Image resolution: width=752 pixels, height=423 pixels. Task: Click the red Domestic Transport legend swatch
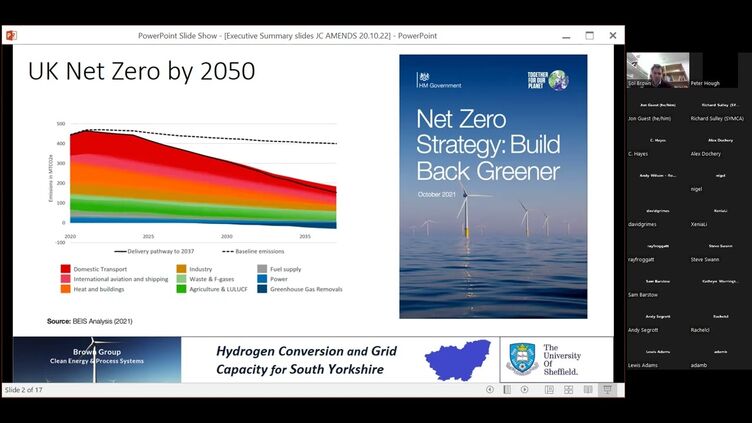pos(66,269)
